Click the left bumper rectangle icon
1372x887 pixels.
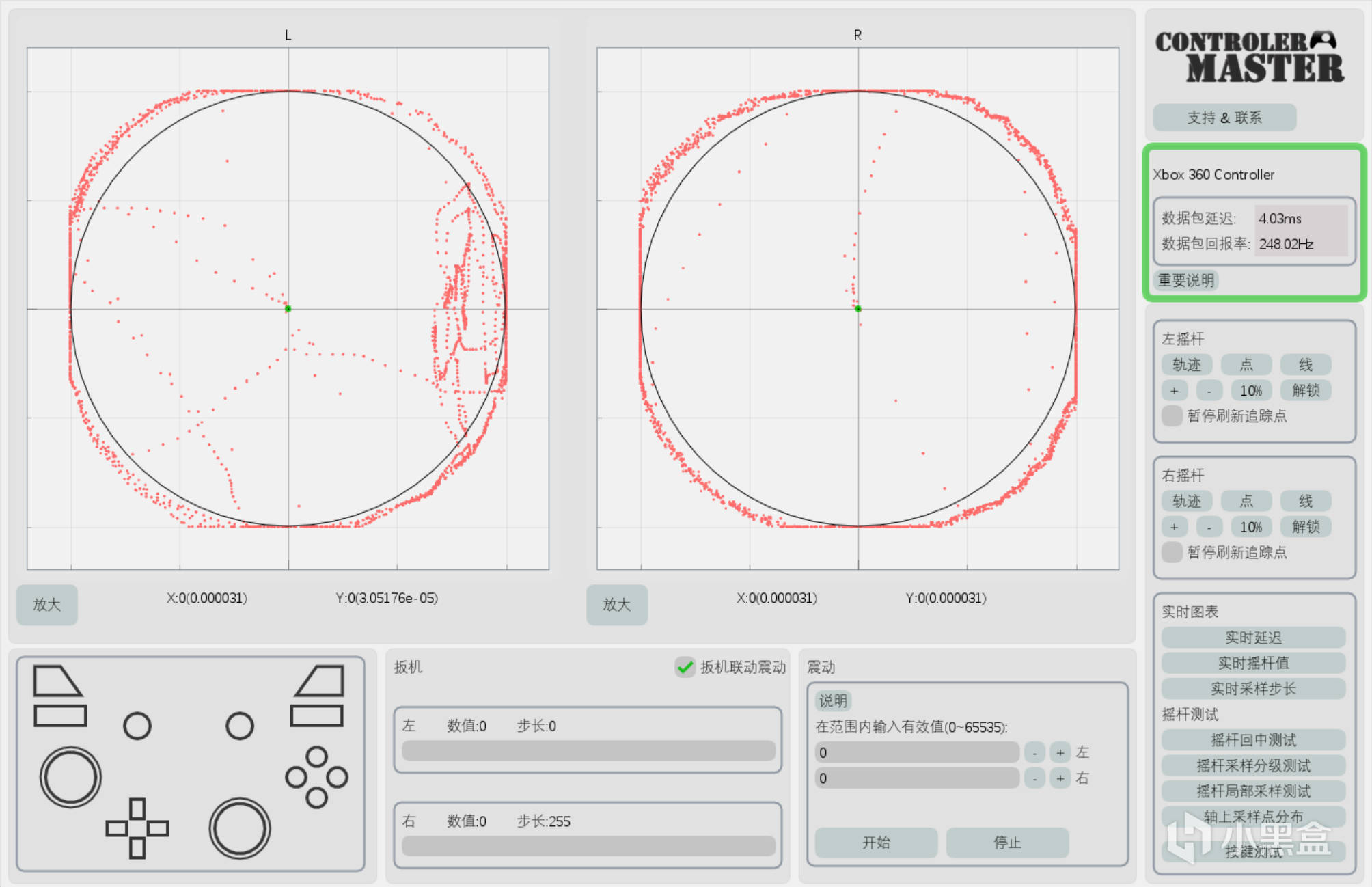point(60,715)
